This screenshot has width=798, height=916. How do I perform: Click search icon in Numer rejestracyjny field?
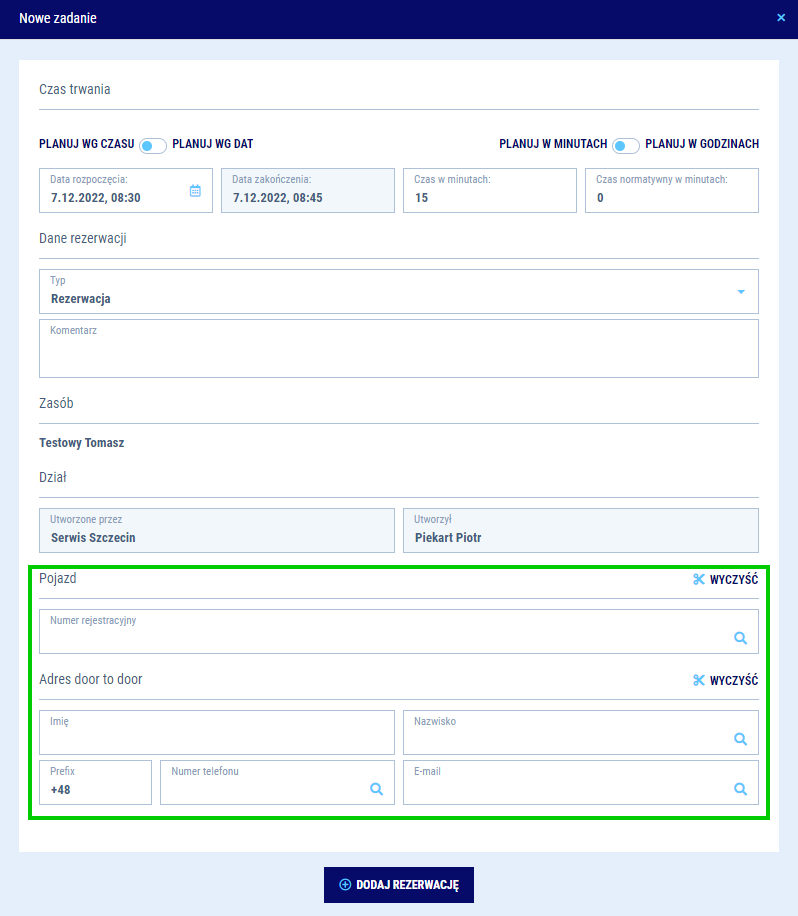click(741, 638)
